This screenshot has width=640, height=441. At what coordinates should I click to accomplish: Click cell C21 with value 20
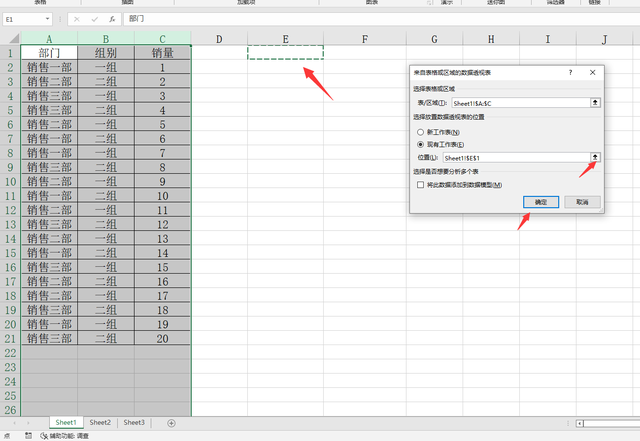point(162,339)
